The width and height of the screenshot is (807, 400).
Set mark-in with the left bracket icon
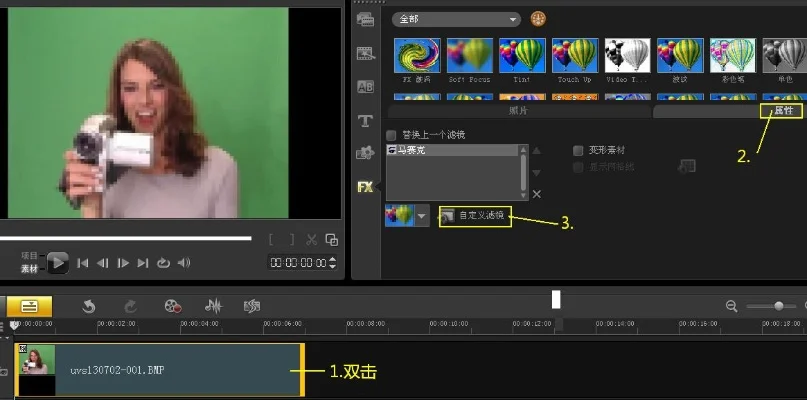pyautogui.click(x=272, y=239)
